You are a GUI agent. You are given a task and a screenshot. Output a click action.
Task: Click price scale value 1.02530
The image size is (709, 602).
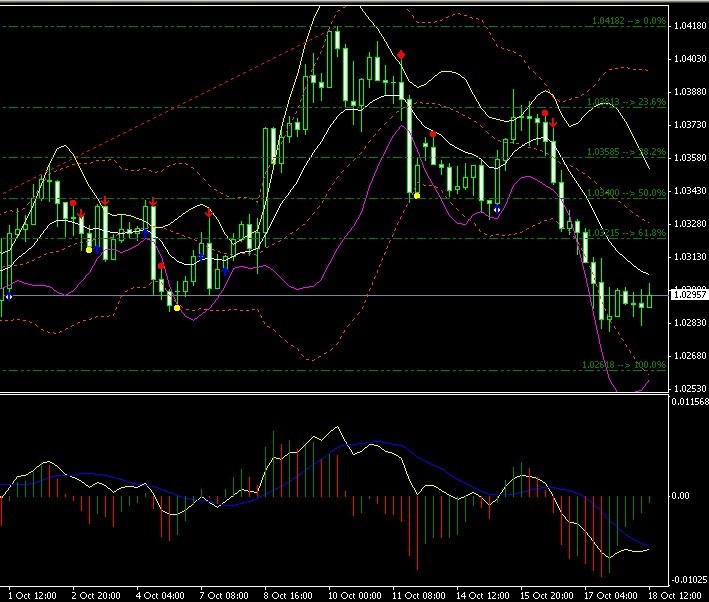690,389
